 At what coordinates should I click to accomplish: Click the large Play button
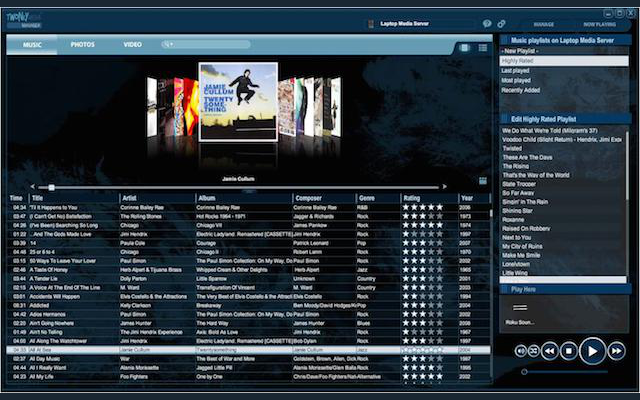coord(591,351)
